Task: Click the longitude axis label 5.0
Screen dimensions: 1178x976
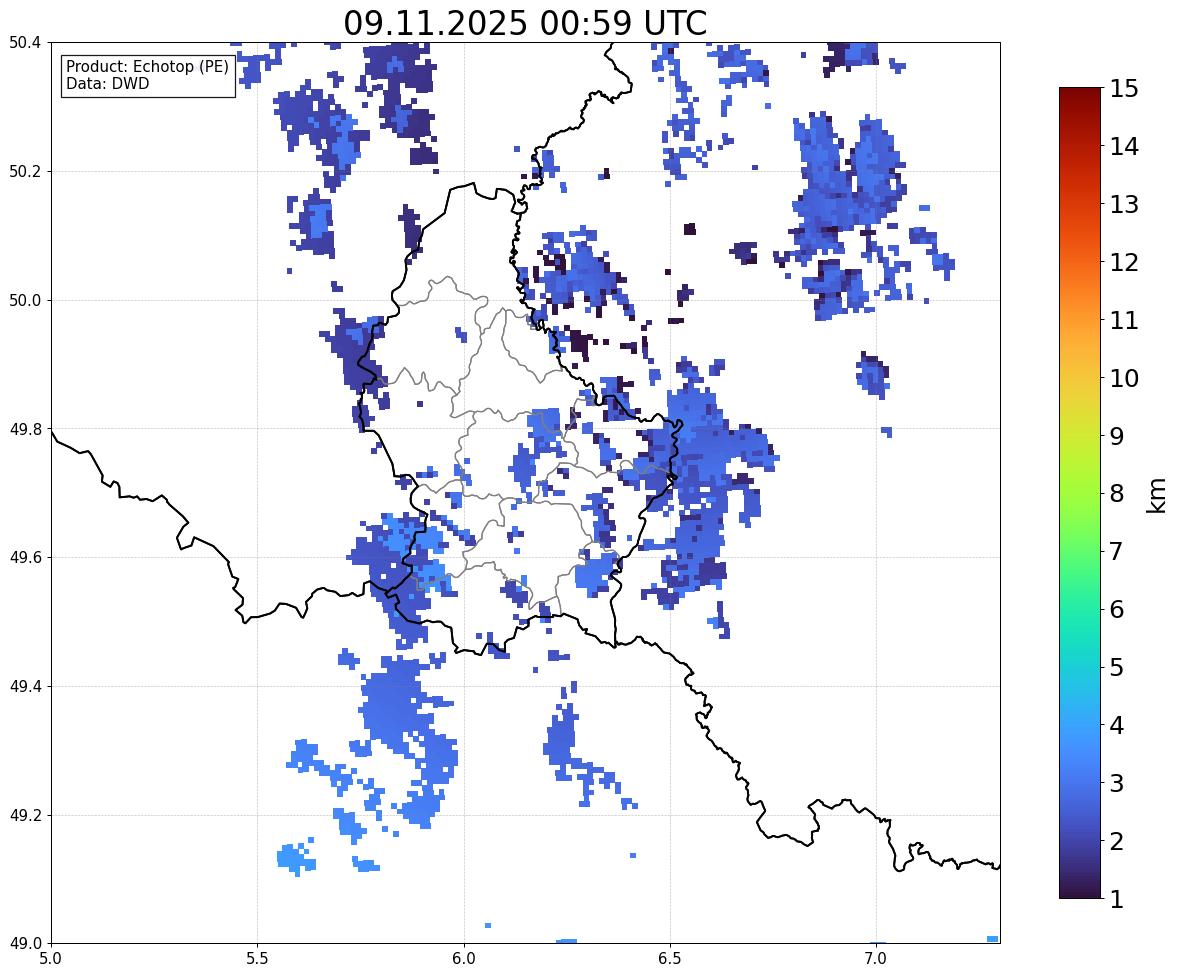Action: (51, 959)
